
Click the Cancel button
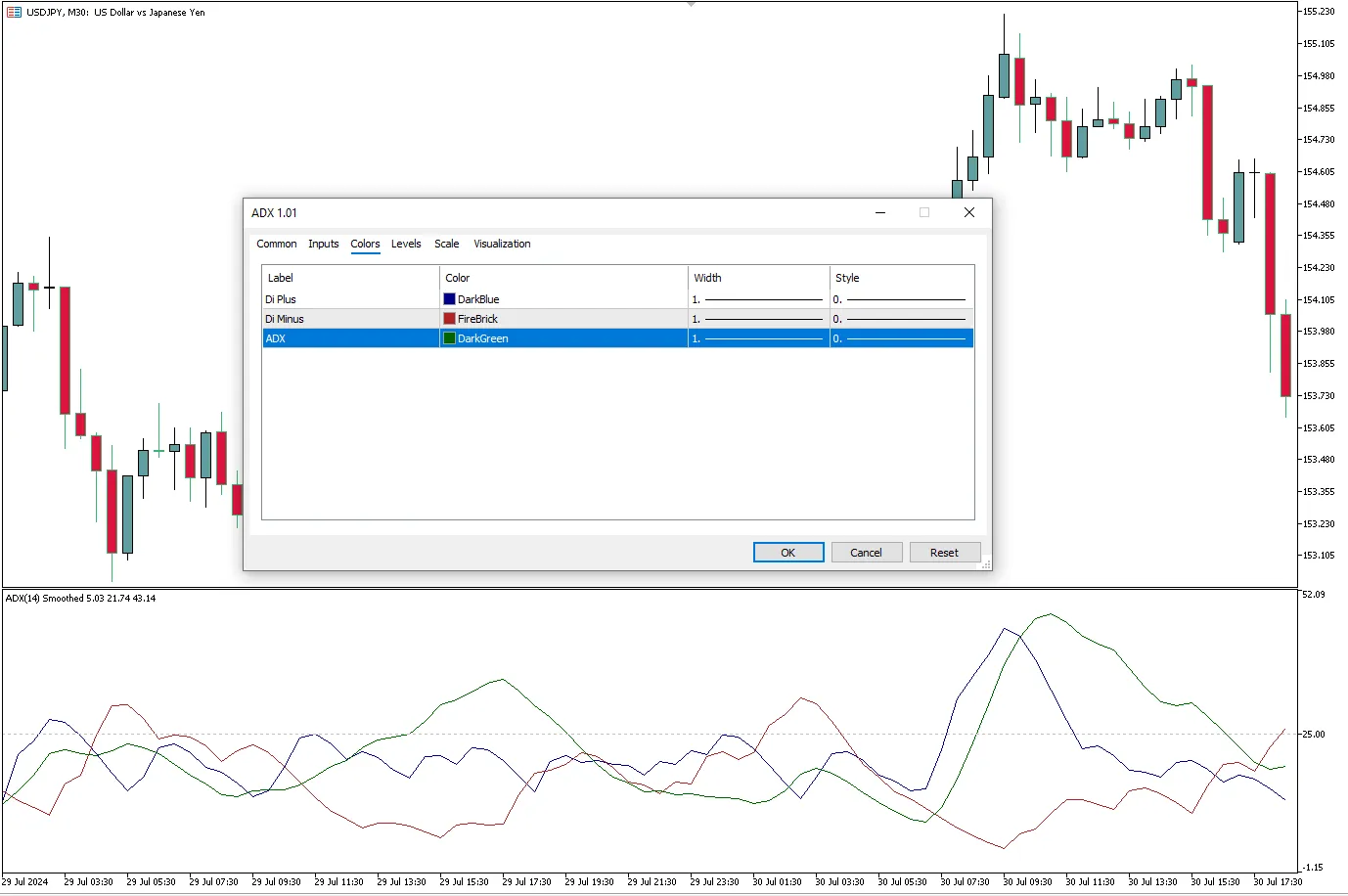[x=866, y=553]
